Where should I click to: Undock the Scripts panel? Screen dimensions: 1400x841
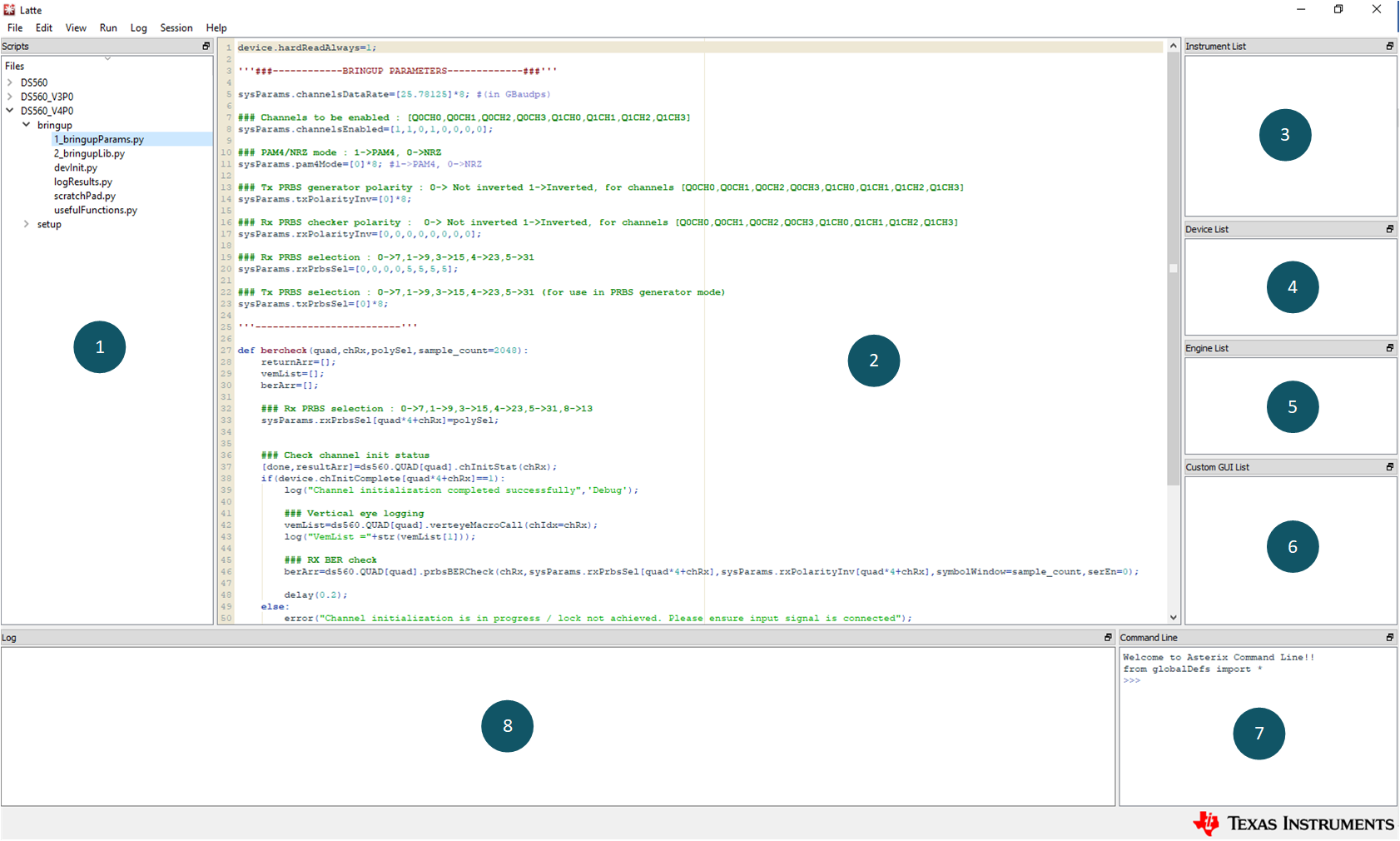(x=206, y=46)
